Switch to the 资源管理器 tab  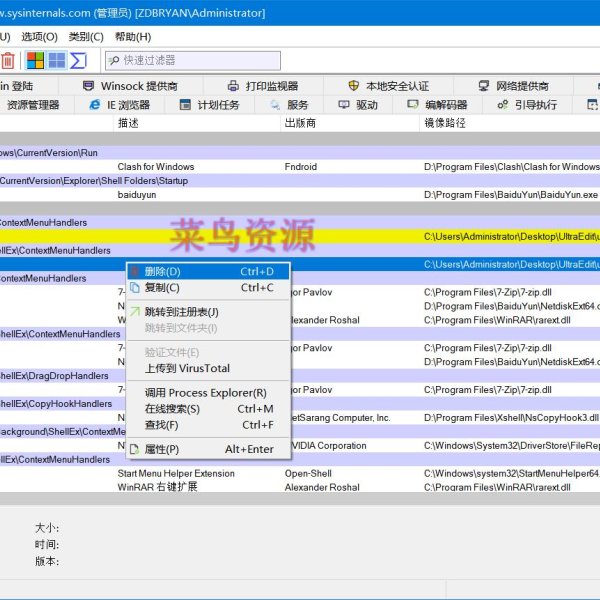click(34, 105)
